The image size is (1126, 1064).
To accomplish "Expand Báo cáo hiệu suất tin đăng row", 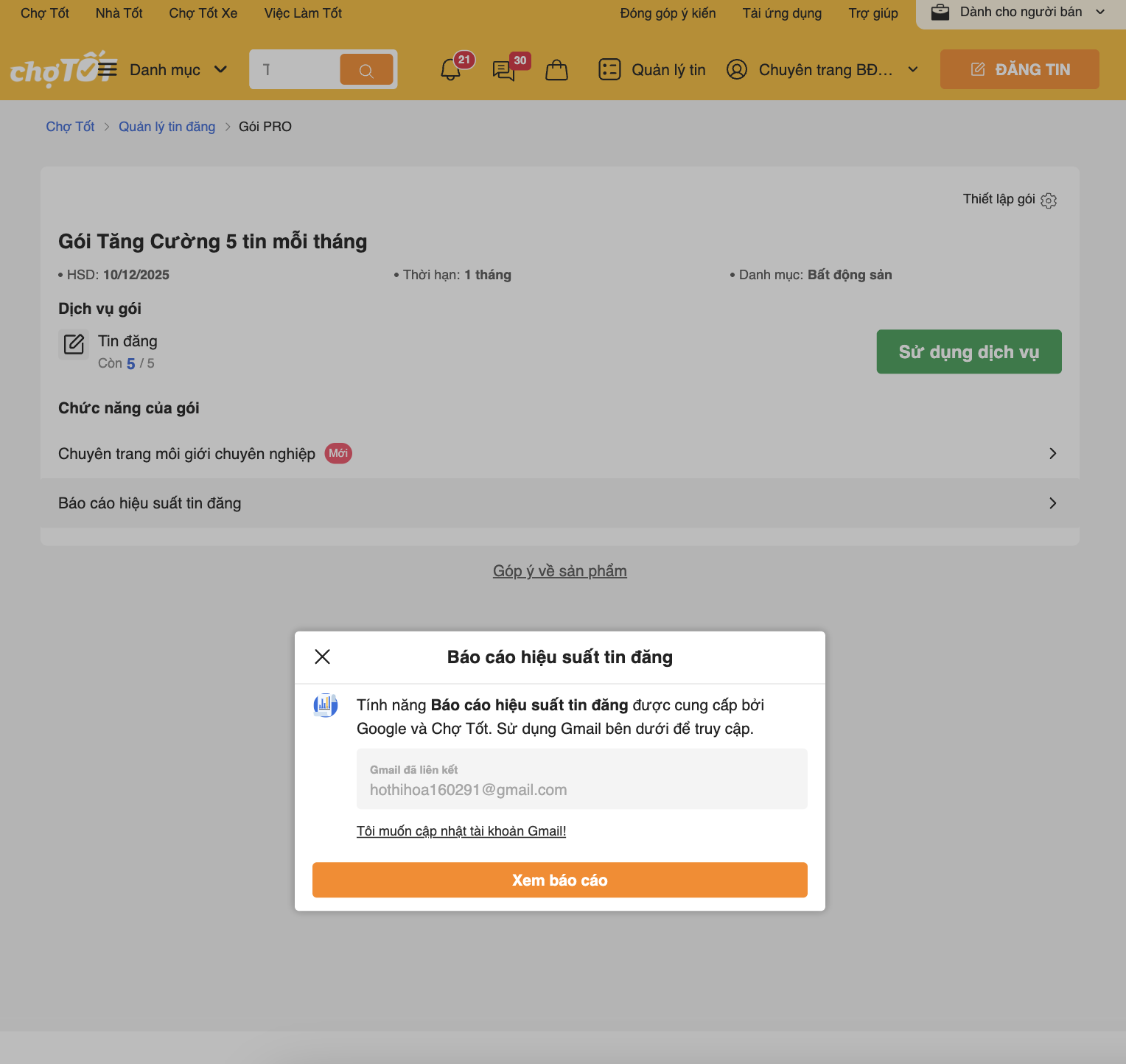I will (x=1052, y=503).
